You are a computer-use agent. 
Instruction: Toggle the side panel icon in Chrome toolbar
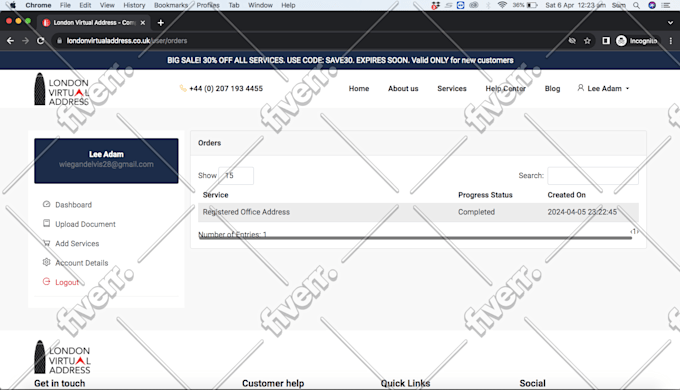click(606, 41)
